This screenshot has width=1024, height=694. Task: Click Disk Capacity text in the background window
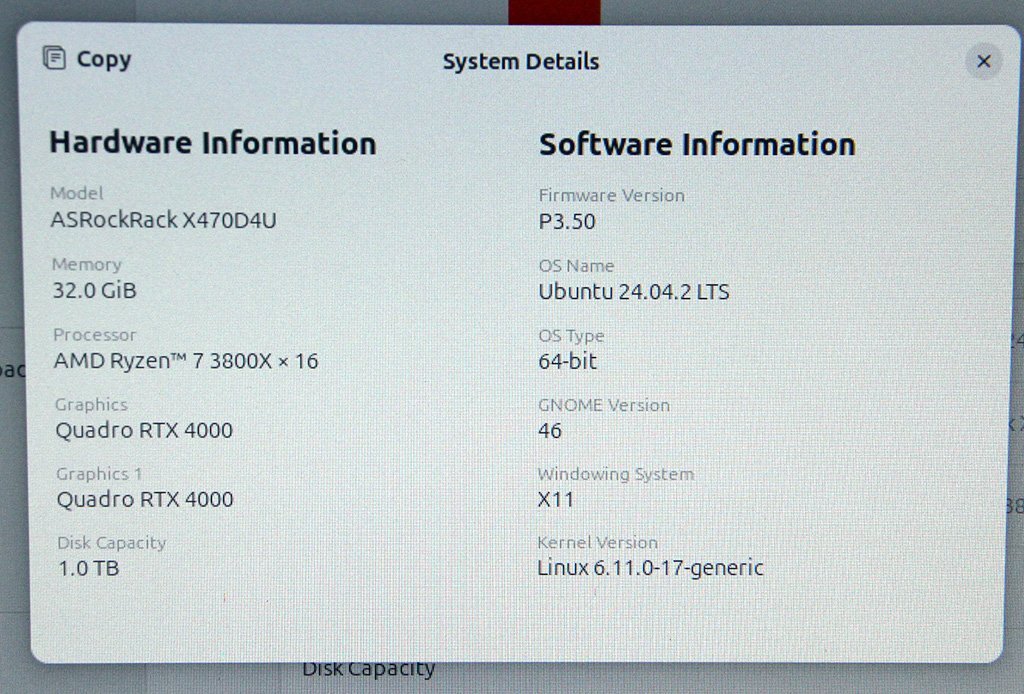coord(368,670)
